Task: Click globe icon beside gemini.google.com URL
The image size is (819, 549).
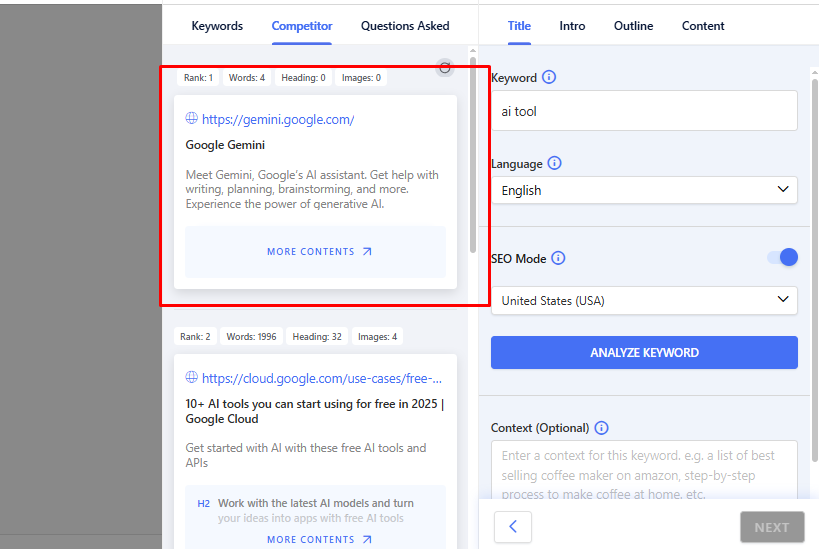Action: [192, 119]
